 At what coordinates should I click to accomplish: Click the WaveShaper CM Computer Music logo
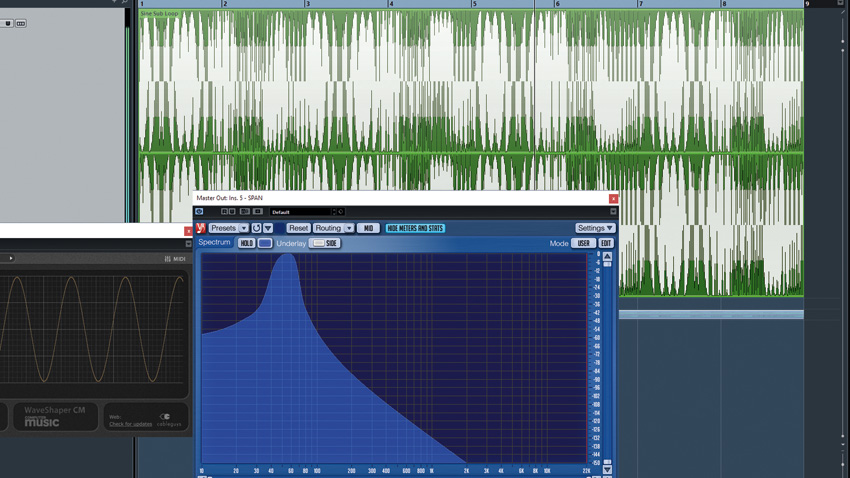(x=55, y=416)
